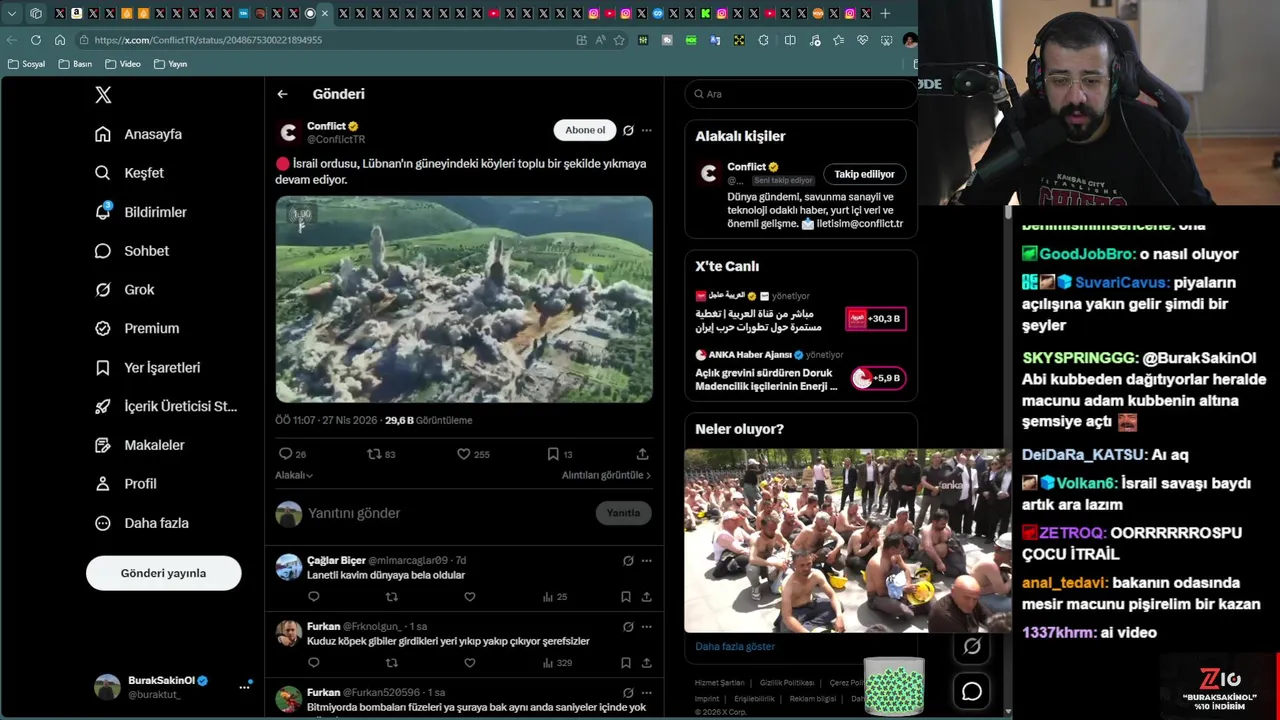Go back with the Gönderi back arrow

click(282, 94)
